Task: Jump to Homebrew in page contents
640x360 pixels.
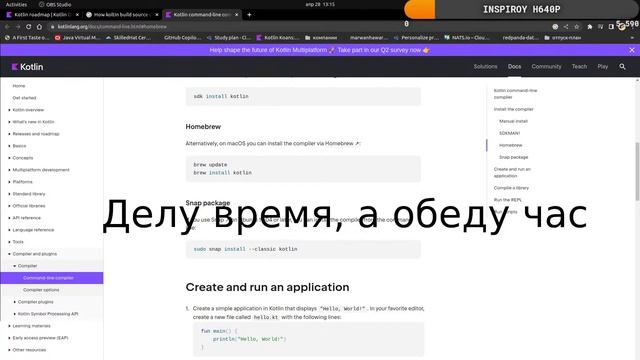Action: (x=510, y=145)
